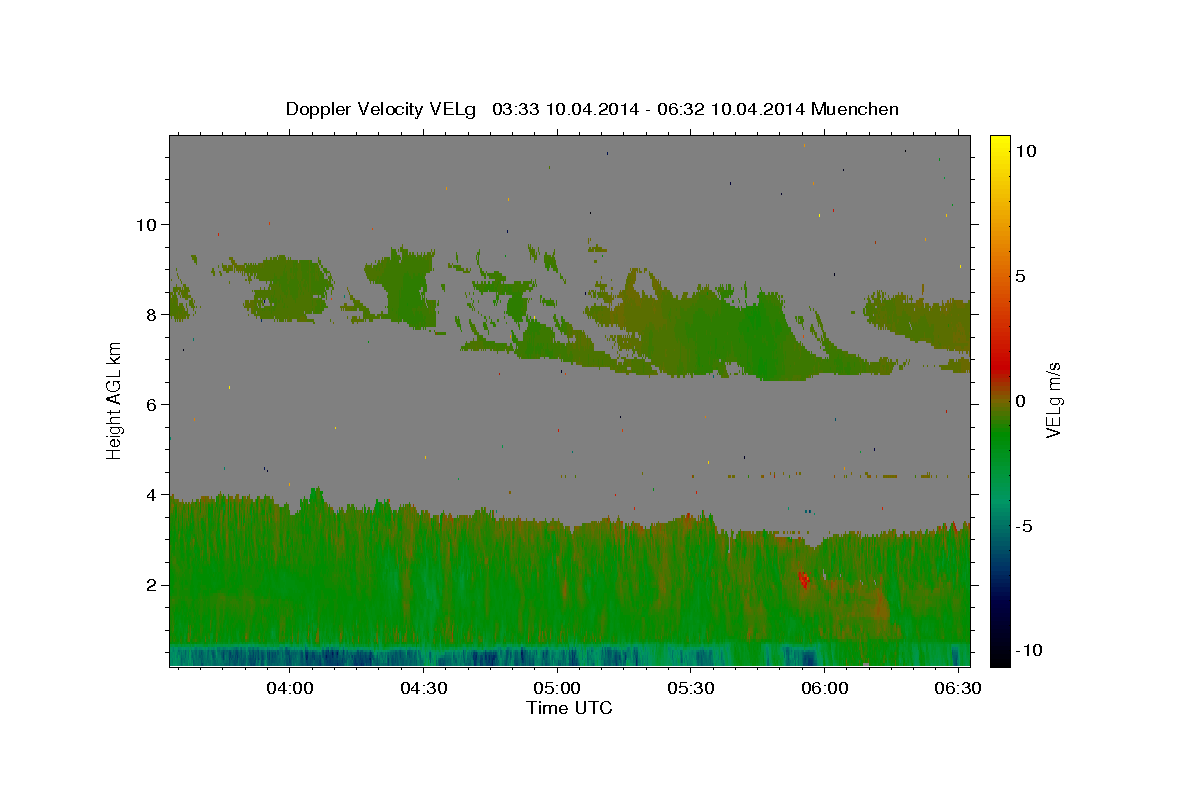Click the 04:00 time tick label
Image resolution: width=1200 pixels, height=800 pixels.
tap(290, 689)
